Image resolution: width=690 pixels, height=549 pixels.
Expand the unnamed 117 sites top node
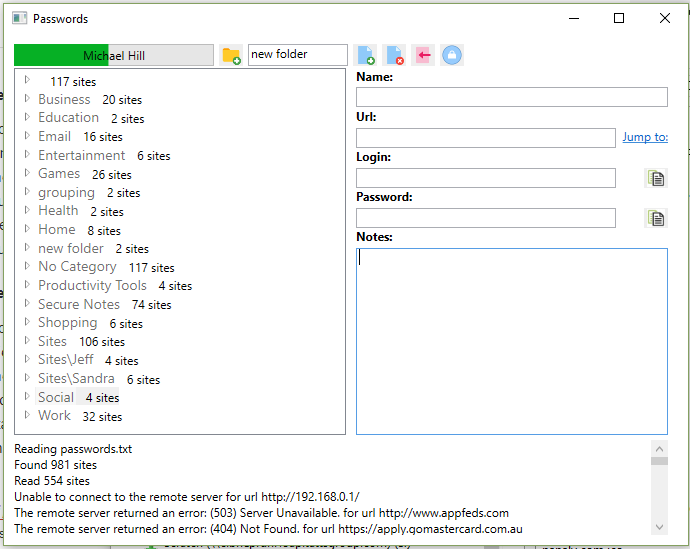27,80
